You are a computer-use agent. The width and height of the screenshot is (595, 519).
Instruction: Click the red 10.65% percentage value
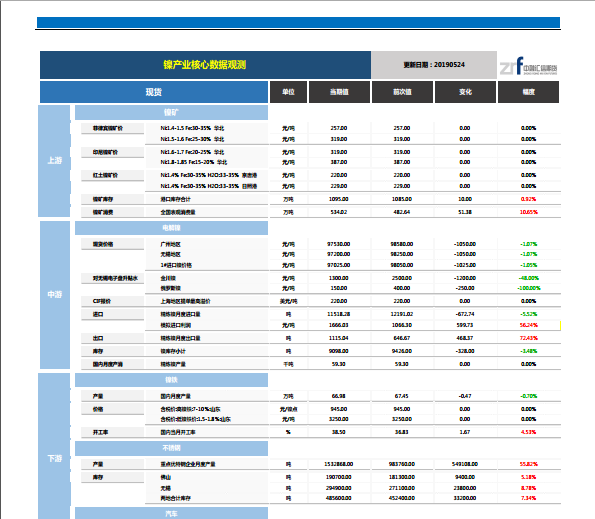click(x=529, y=212)
